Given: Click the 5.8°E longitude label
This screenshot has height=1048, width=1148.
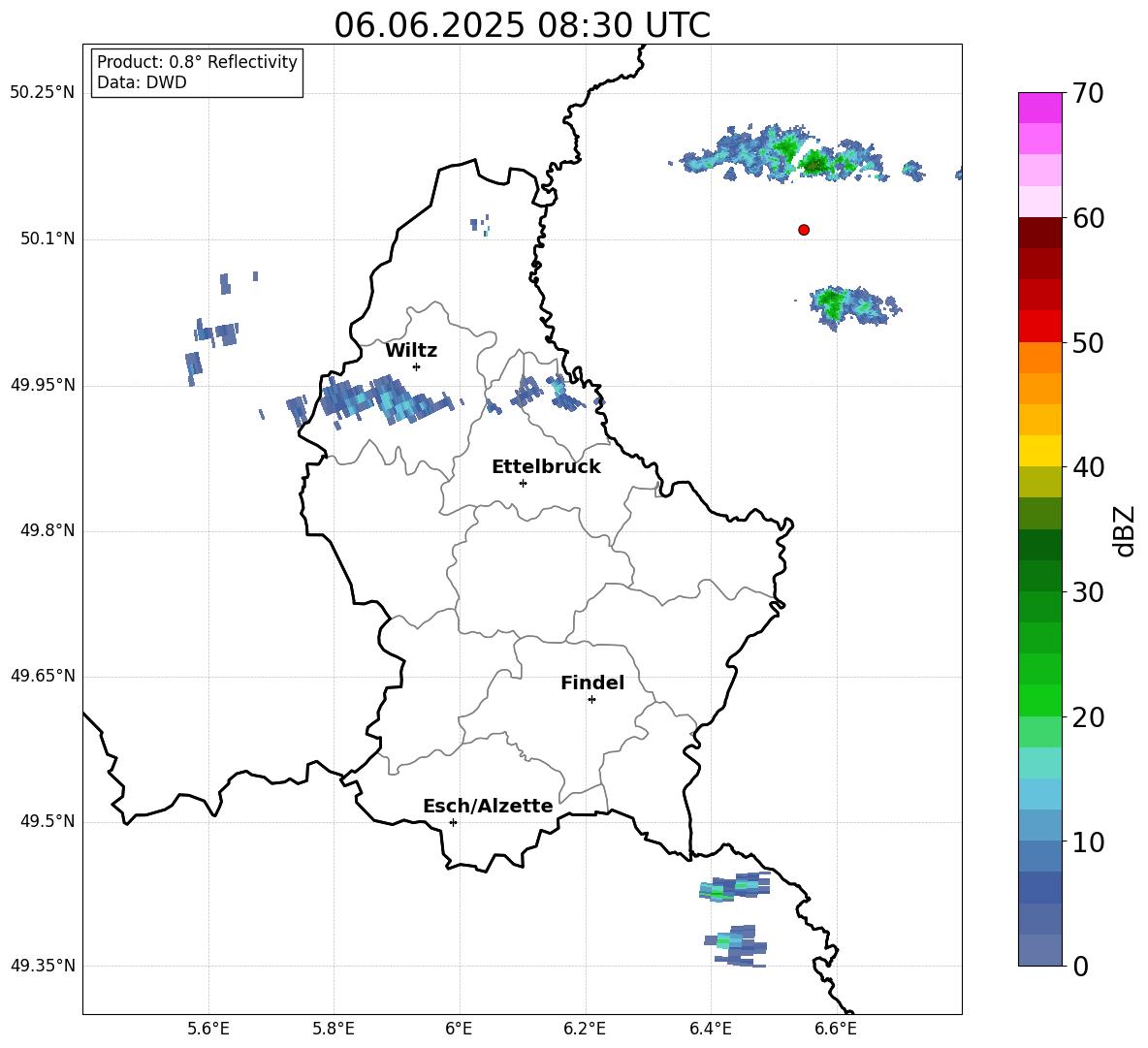Looking at the screenshot, I should [x=334, y=1029].
